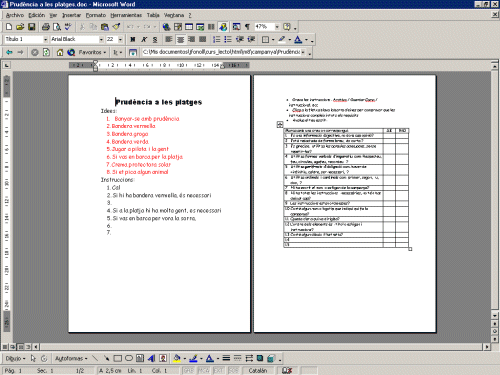Click the document path address field

click(221, 52)
